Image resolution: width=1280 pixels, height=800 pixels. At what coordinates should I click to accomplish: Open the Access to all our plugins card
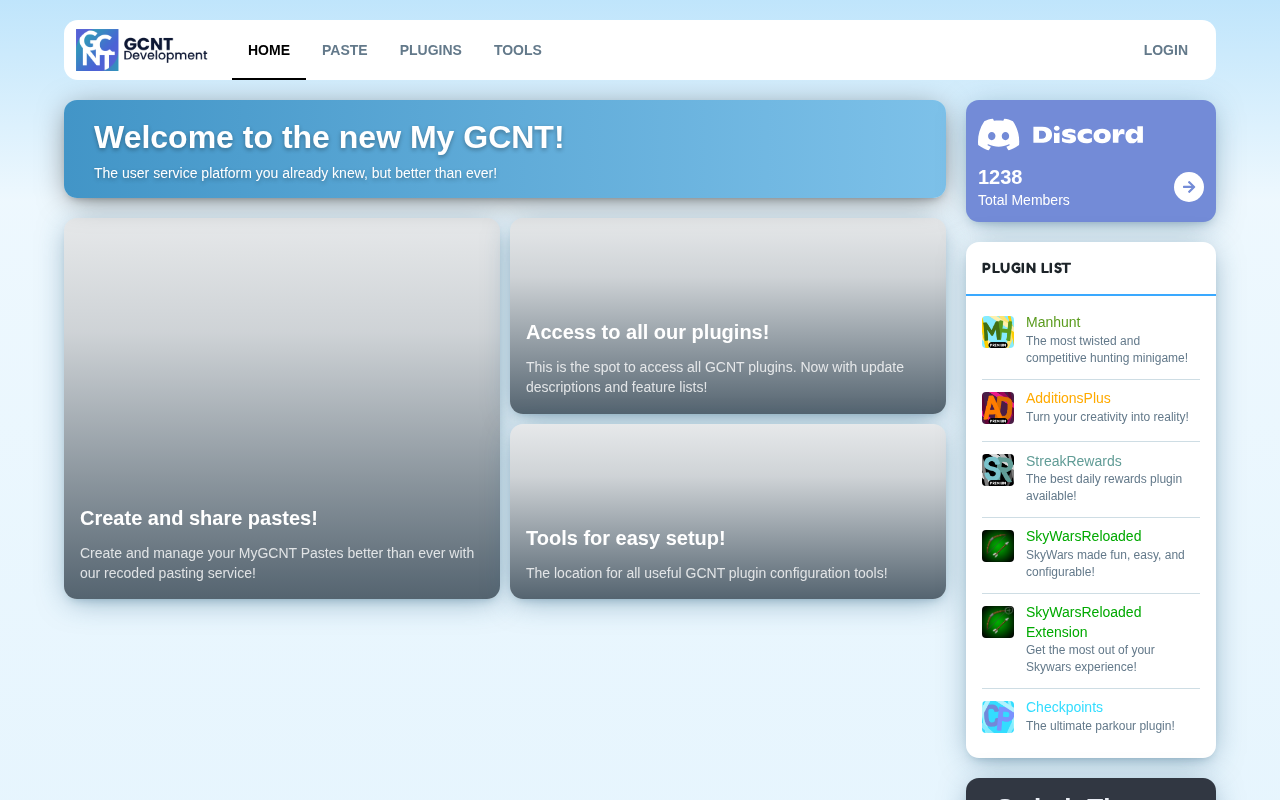(728, 316)
